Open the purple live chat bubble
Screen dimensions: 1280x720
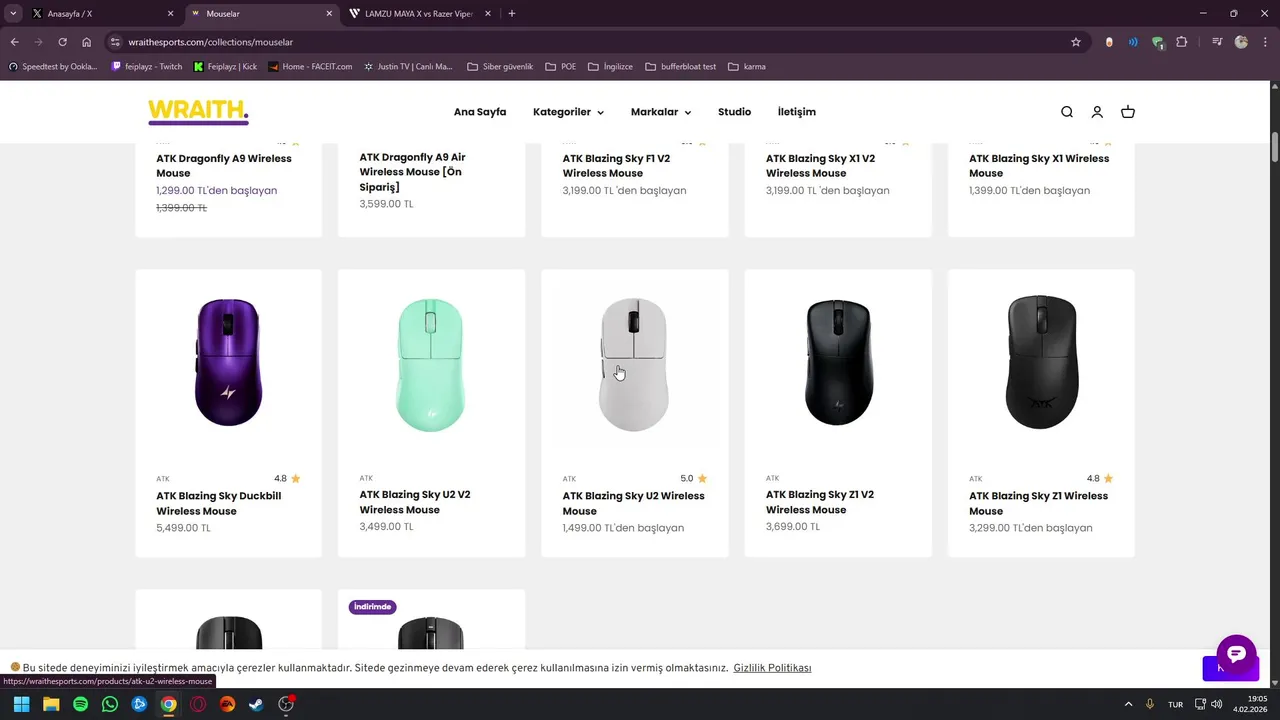click(1236, 654)
